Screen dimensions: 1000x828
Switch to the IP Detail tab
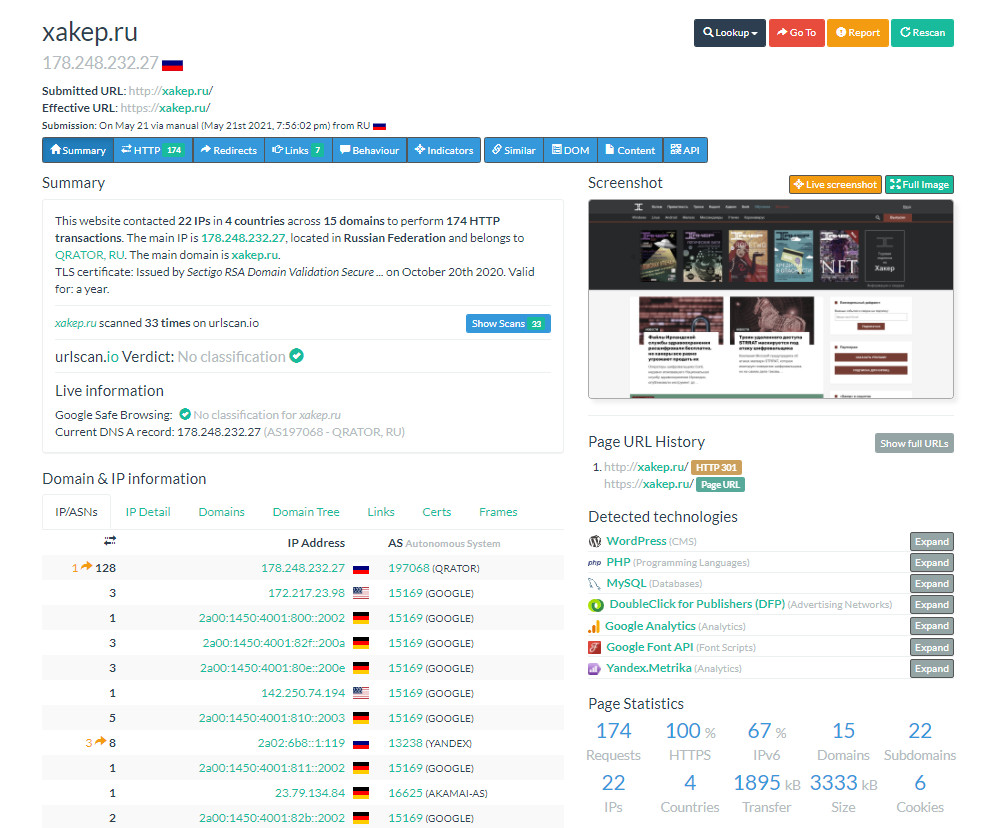tap(148, 512)
